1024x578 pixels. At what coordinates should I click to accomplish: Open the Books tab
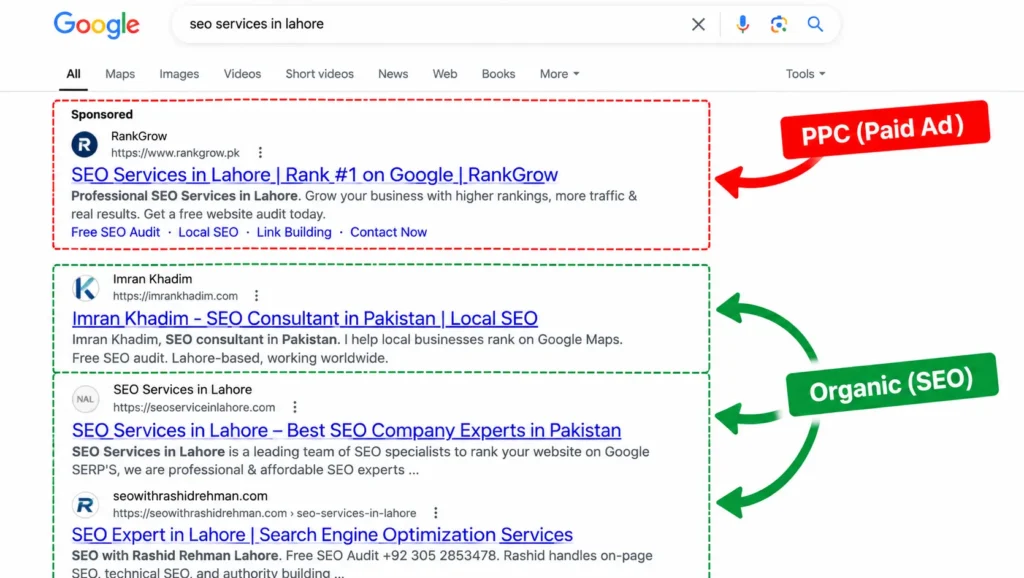498,74
